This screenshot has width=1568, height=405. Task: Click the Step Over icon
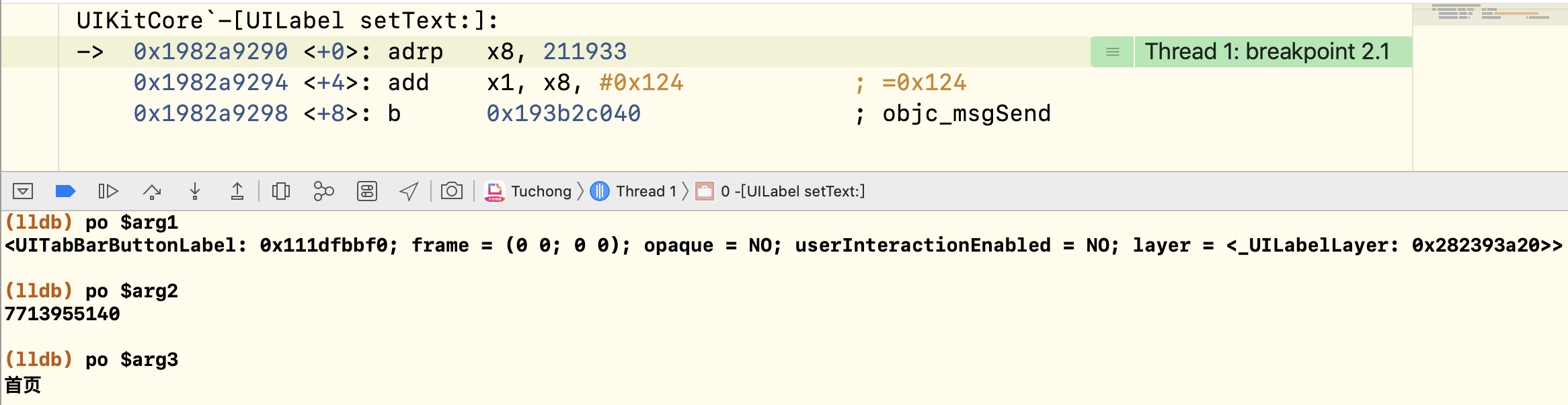pyautogui.click(x=152, y=192)
